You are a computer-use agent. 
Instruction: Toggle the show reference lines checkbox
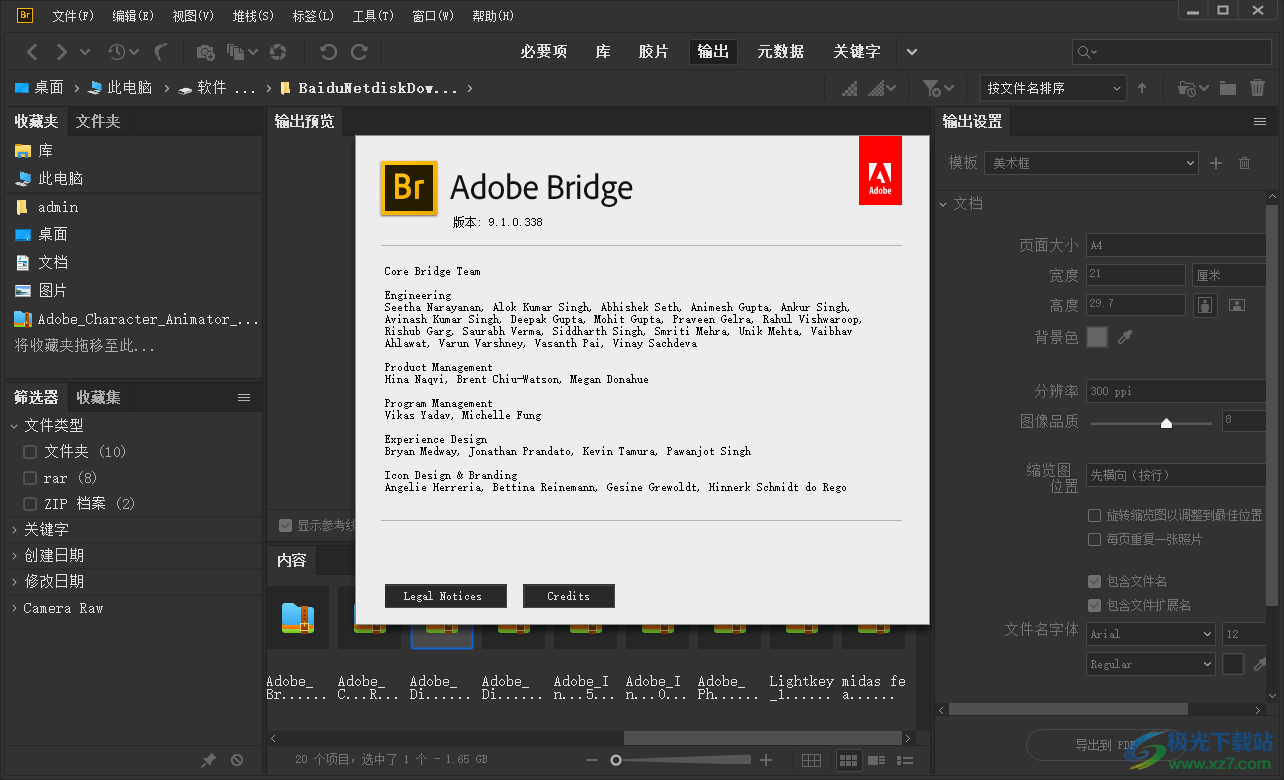click(x=286, y=525)
